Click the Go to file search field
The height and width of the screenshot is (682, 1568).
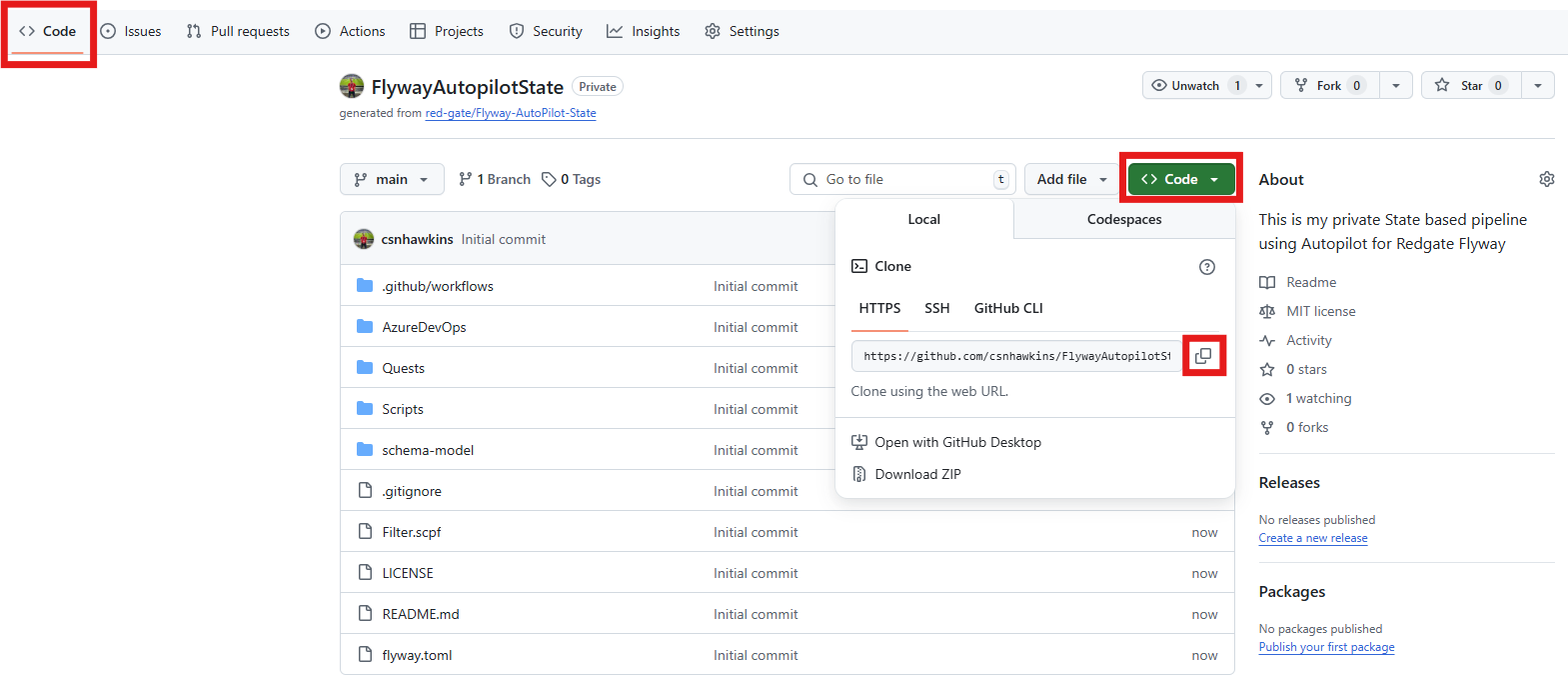pos(904,179)
